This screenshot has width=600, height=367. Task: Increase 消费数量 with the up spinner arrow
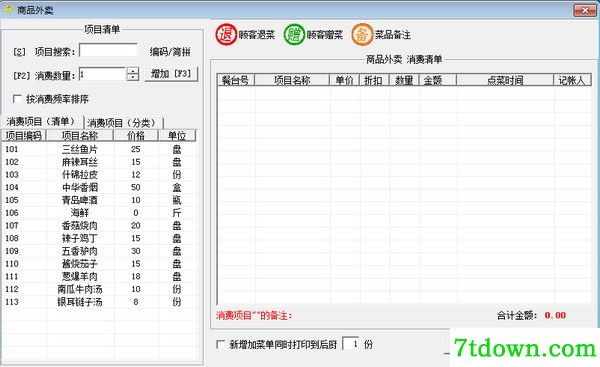(132, 70)
